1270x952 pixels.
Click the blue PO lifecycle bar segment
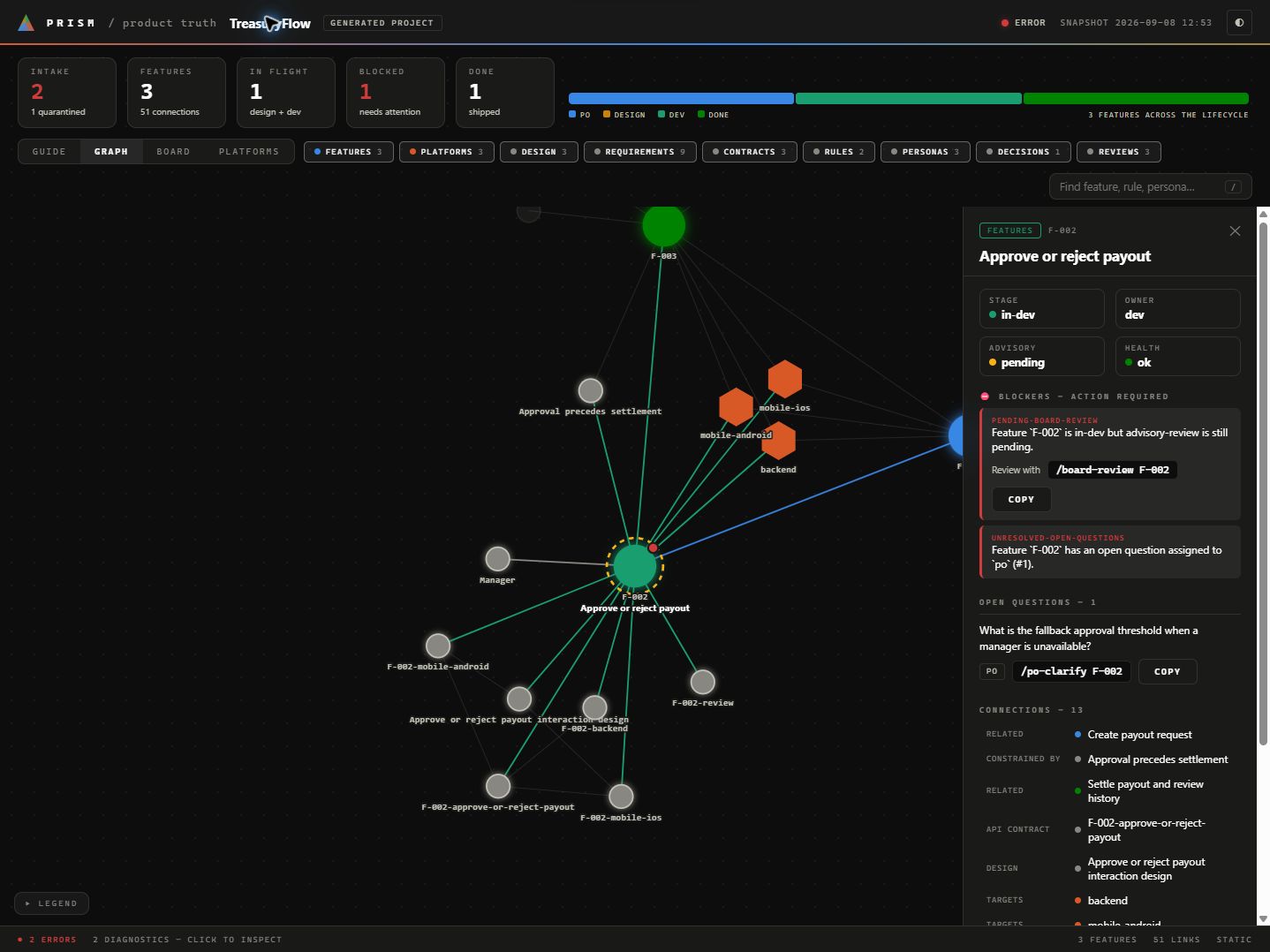[x=681, y=99]
